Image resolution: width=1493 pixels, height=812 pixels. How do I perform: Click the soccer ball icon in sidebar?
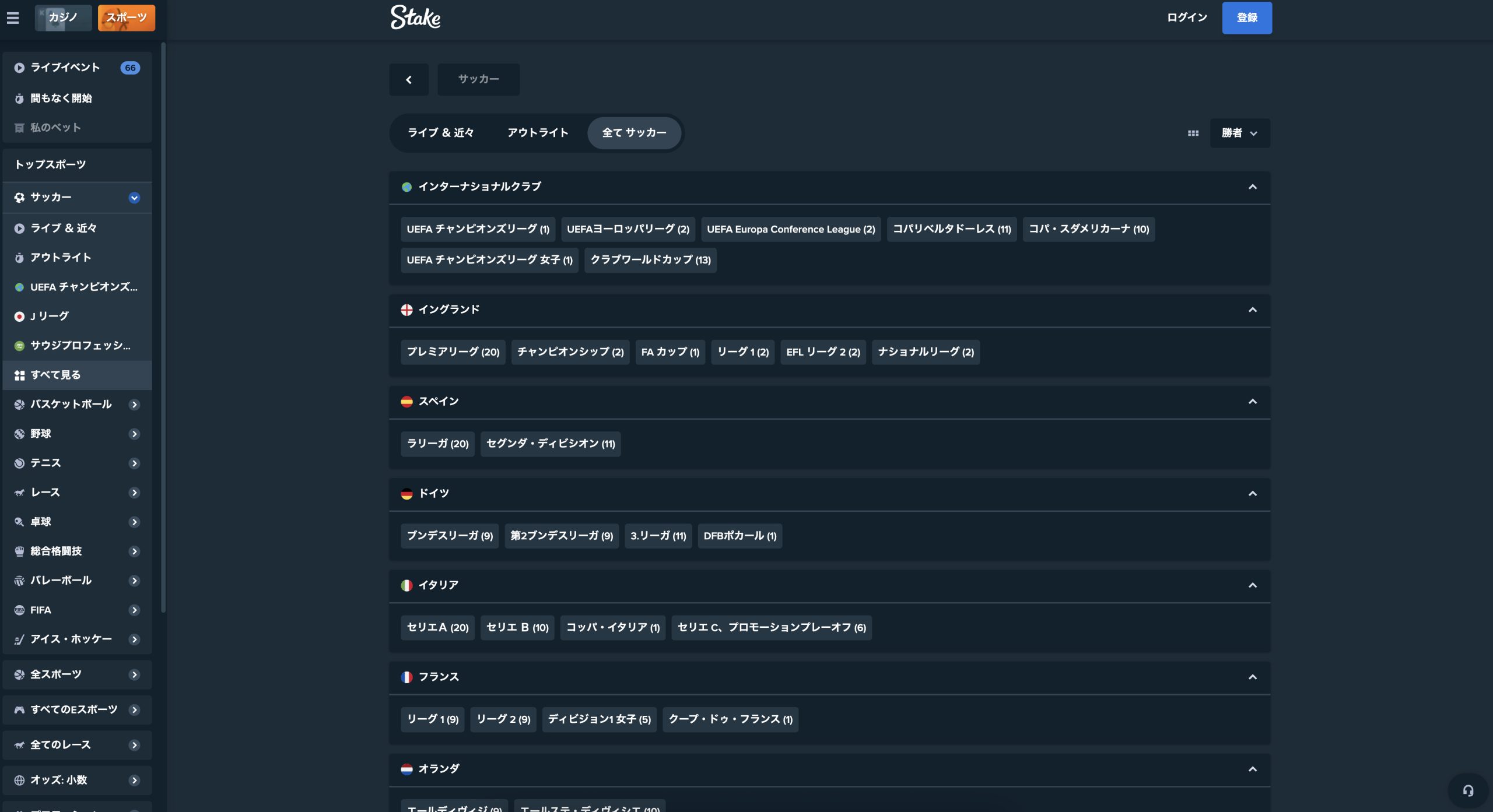(19, 198)
